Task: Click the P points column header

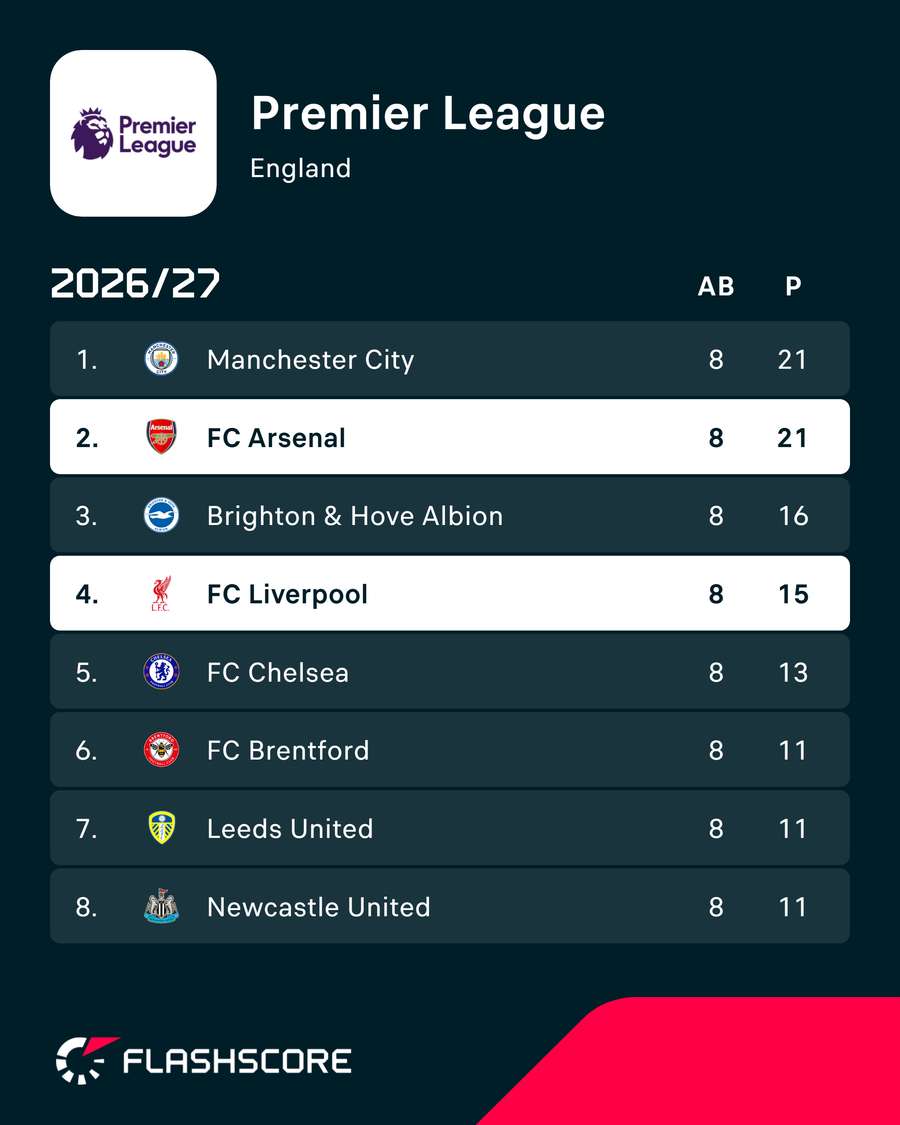Action: (x=793, y=286)
